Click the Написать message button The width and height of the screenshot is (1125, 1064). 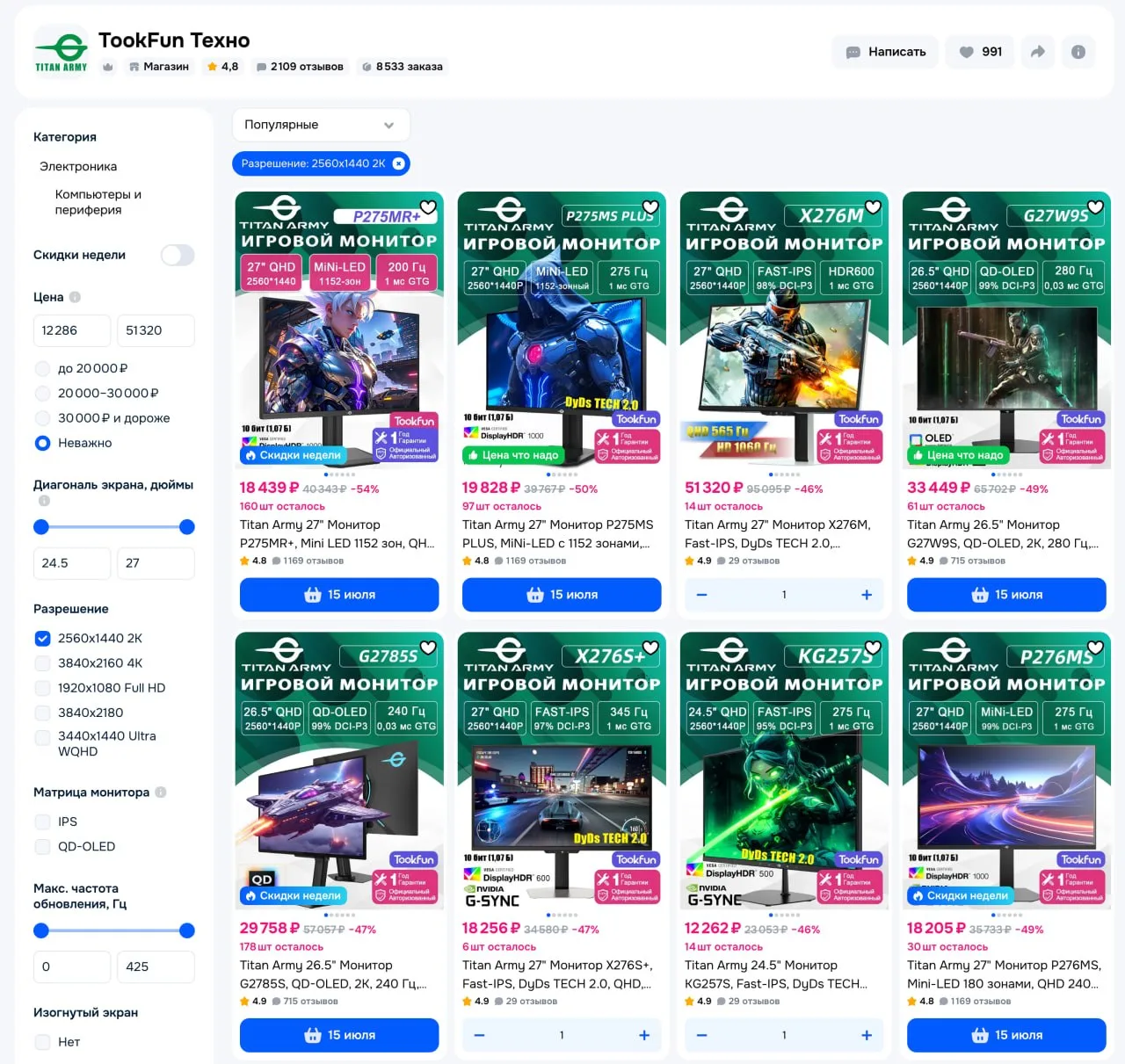pos(885,52)
